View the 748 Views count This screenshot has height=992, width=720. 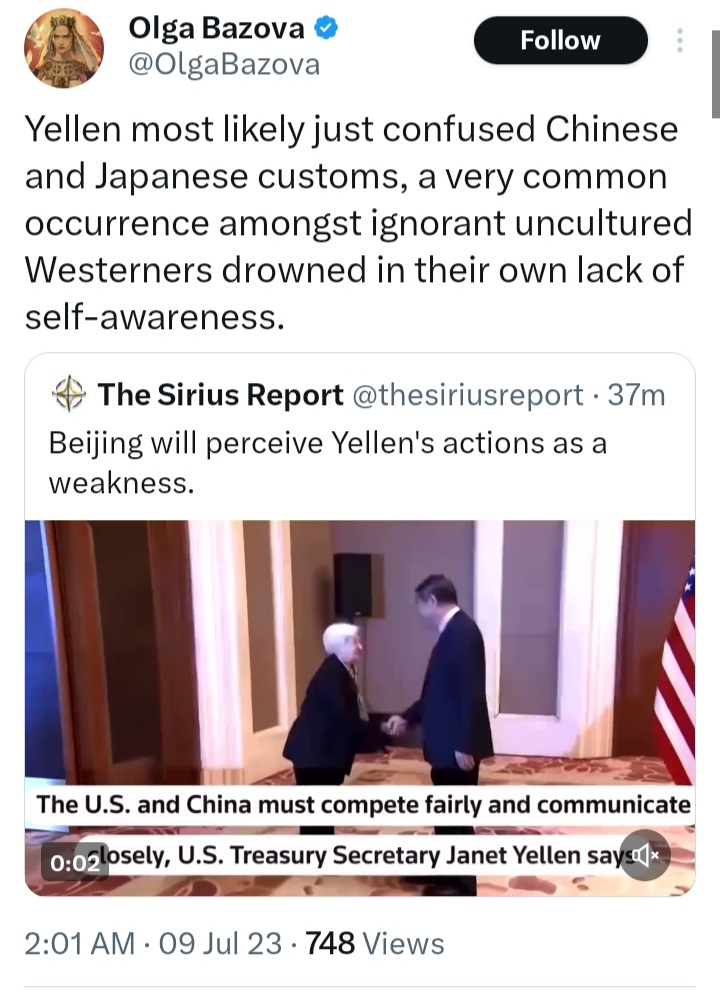pyautogui.click(x=375, y=943)
